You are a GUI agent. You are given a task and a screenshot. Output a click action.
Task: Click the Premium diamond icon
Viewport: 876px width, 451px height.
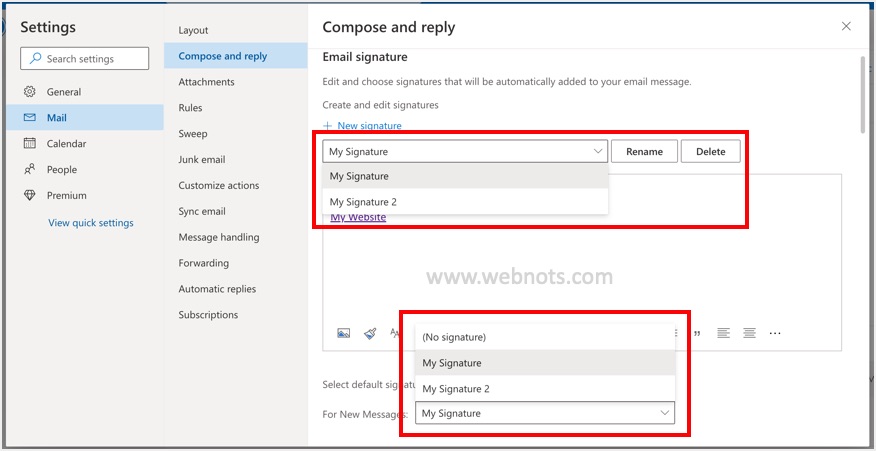coord(29,196)
